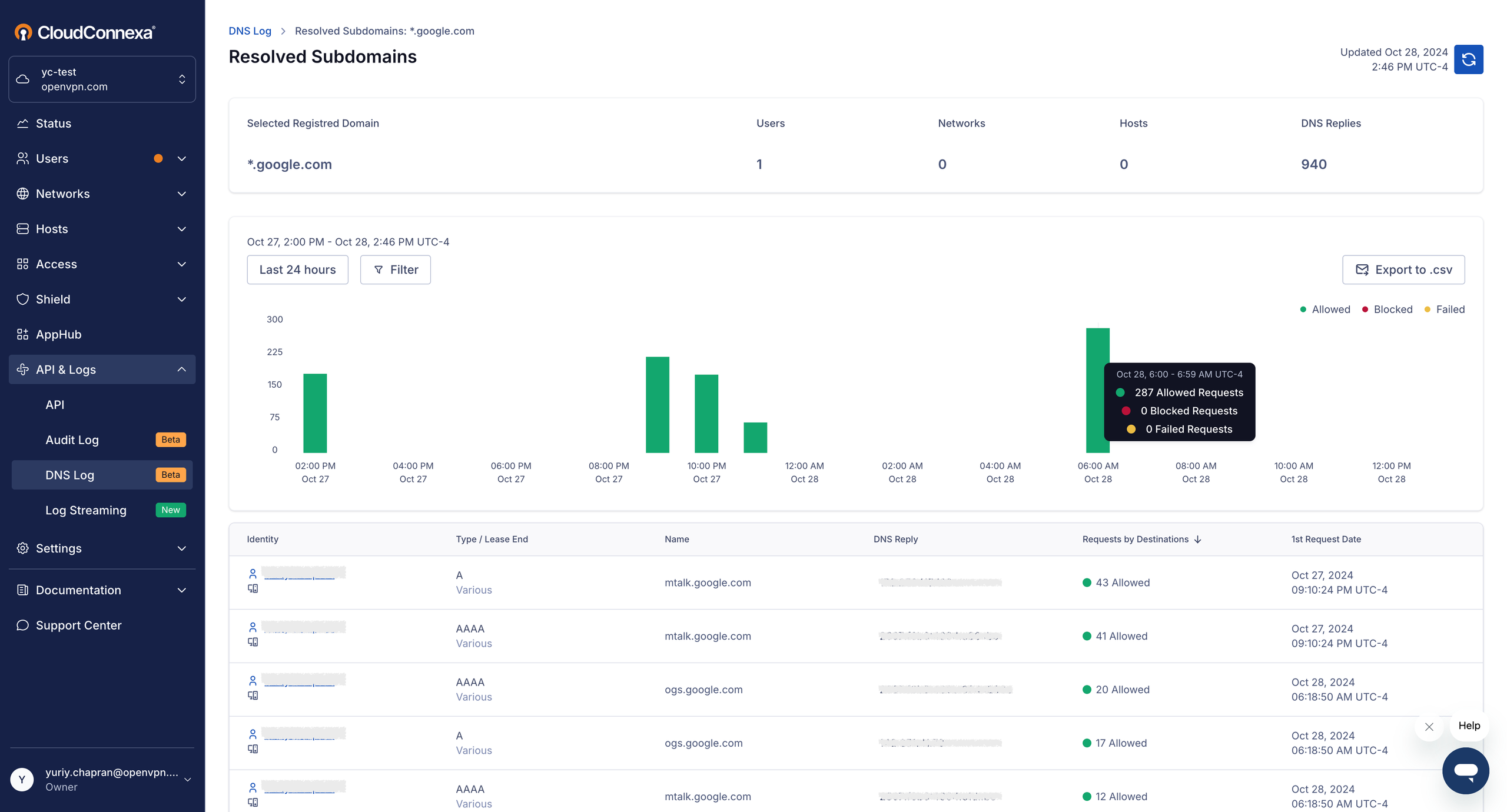Click device icon in 43 Allowed row
Screen dimensions: 1507x812
tap(253, 588)
